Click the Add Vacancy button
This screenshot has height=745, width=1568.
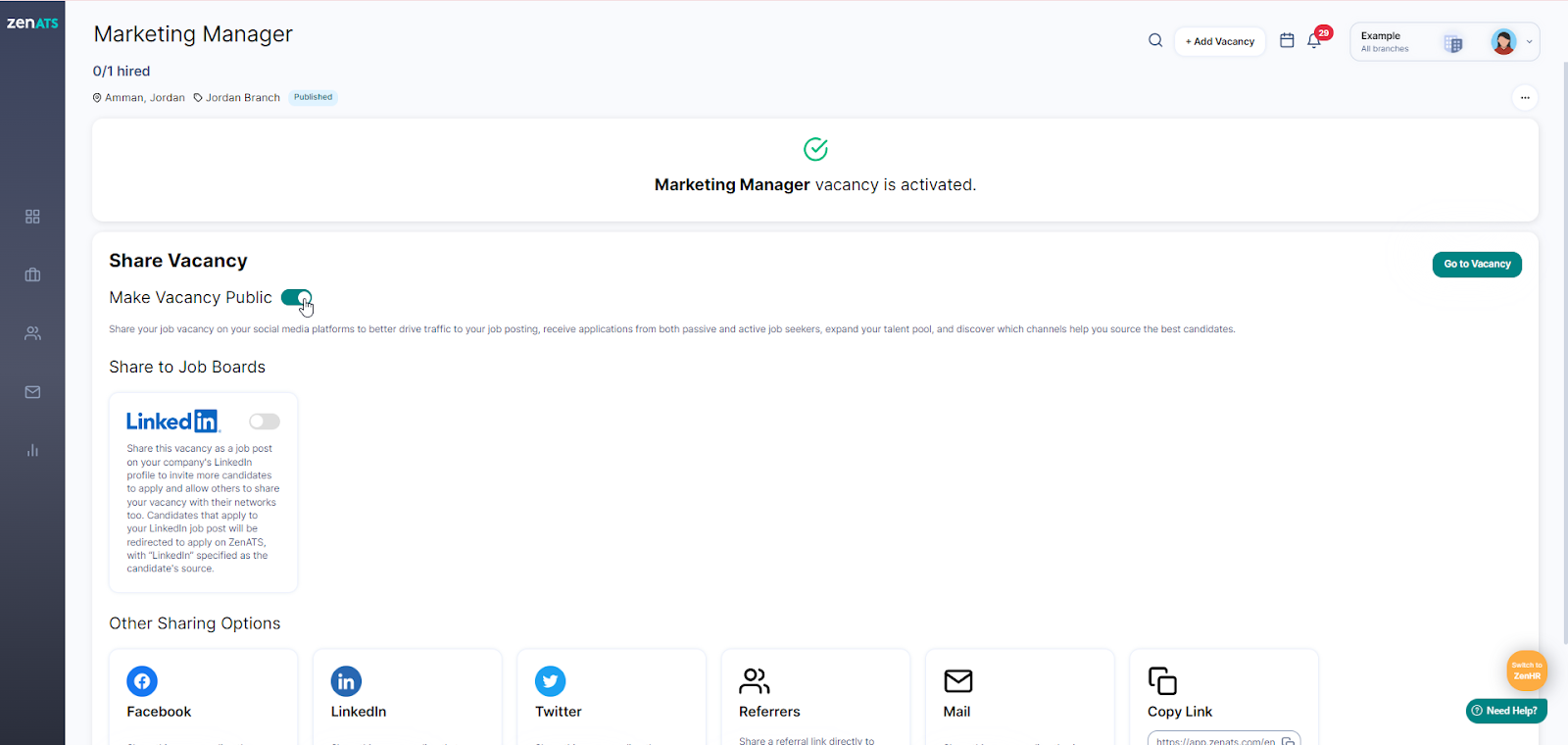pos(1220,41)
